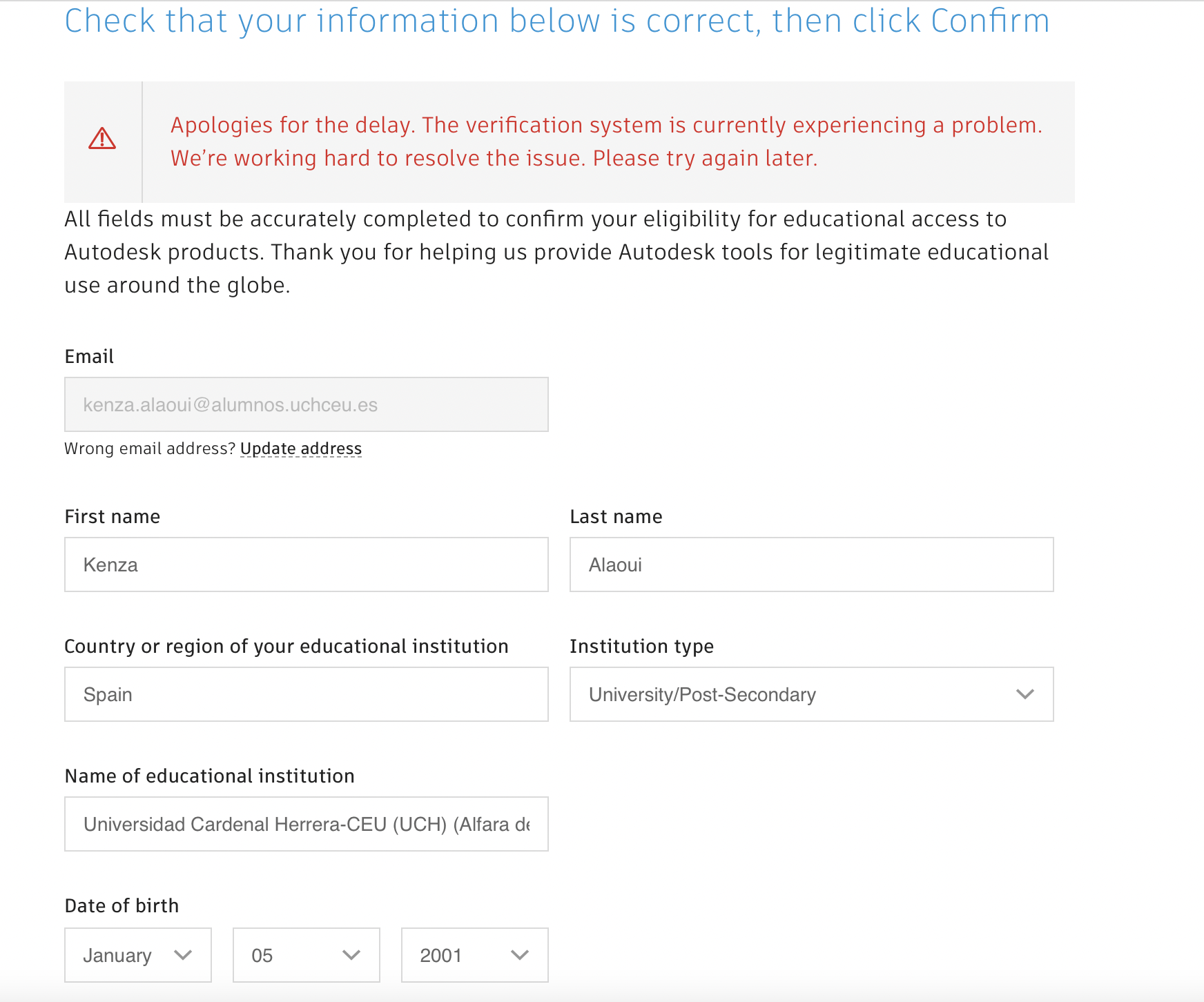Click the Wrong email address text
The image size is (1204, 1002).
(149, 448)
